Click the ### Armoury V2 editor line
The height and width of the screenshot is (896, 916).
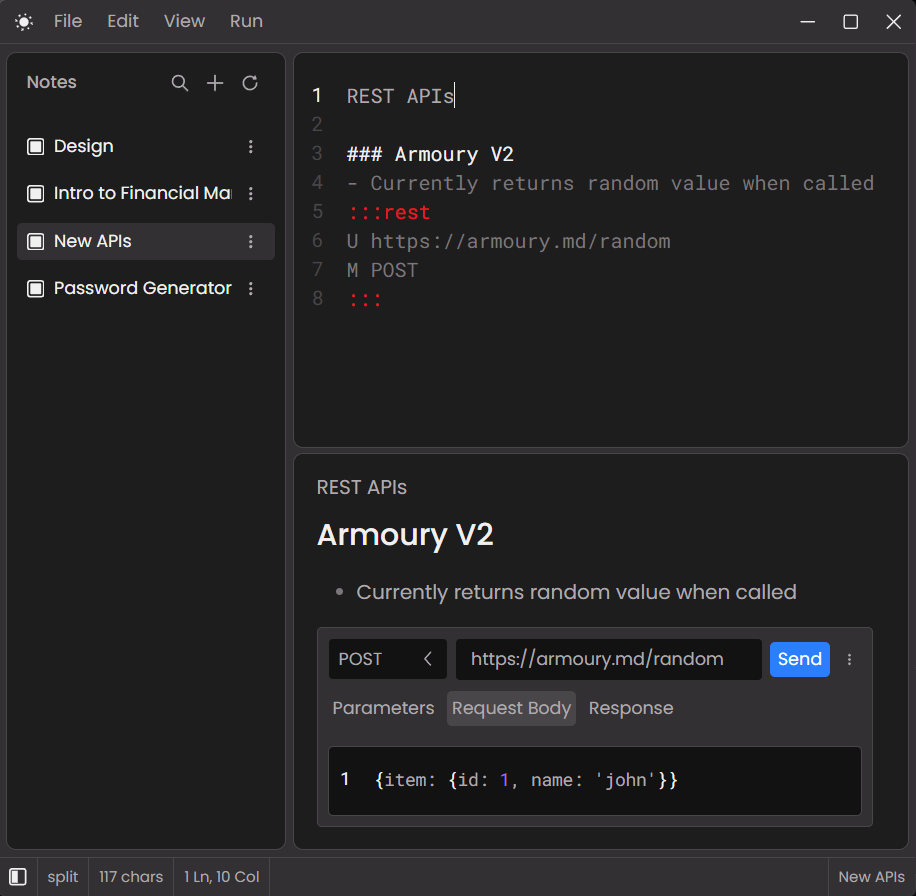click(x=430, y=154)
